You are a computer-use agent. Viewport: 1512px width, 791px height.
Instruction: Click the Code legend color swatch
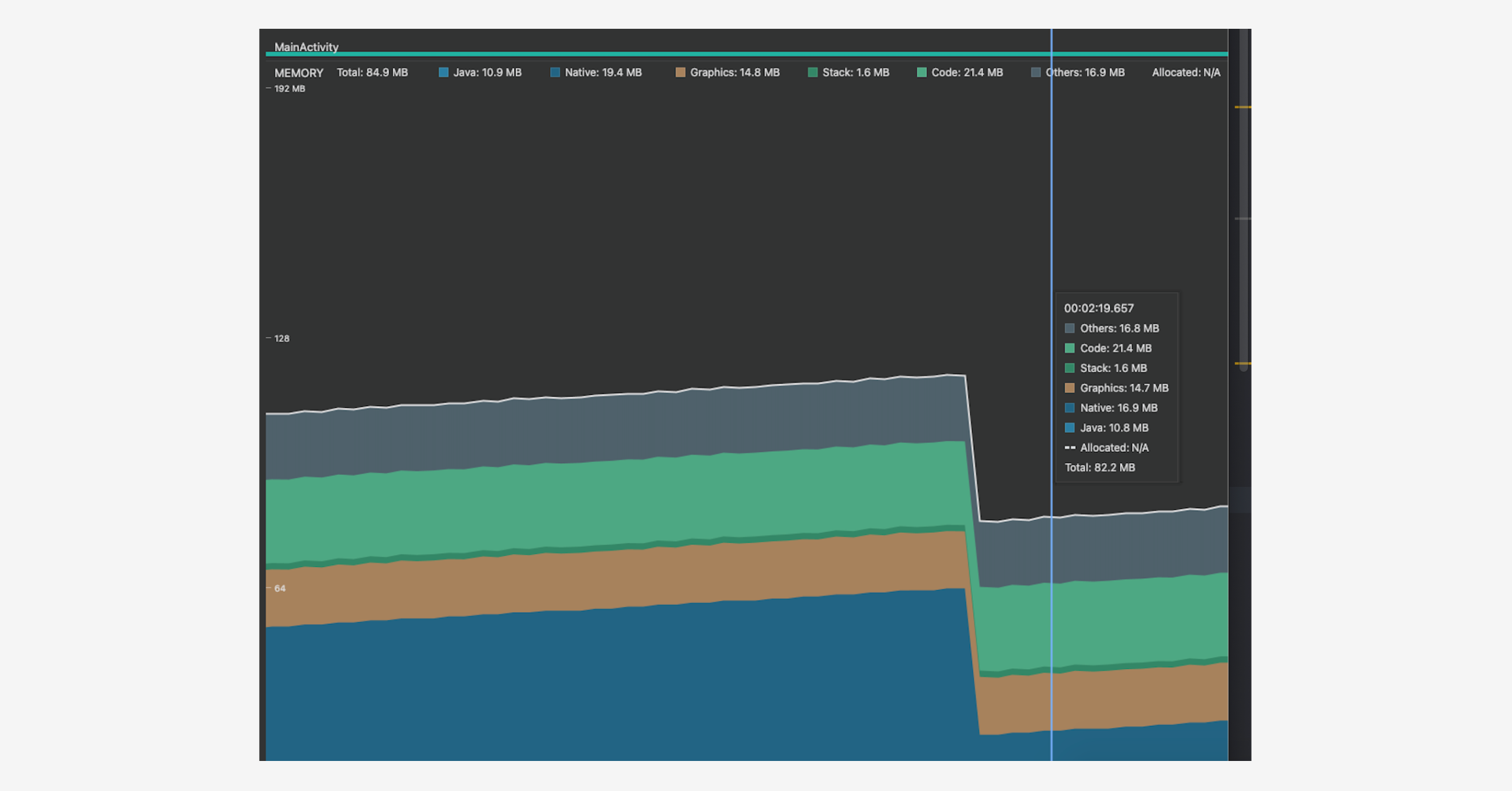click(x=921, y=73)
